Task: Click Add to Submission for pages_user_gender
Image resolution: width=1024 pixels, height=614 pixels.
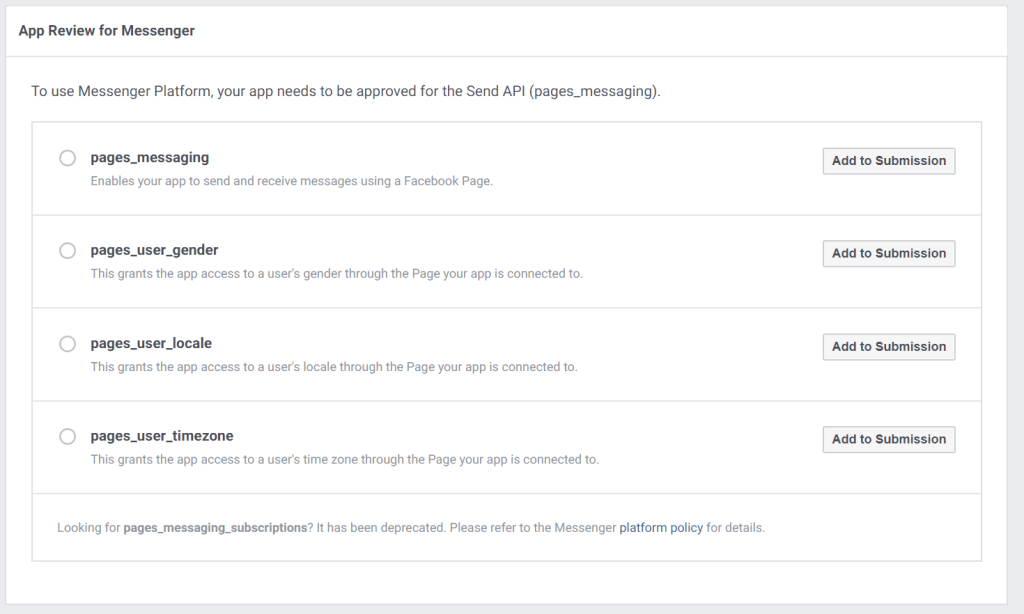Action: pyautogui.click(x=888, y=254)
